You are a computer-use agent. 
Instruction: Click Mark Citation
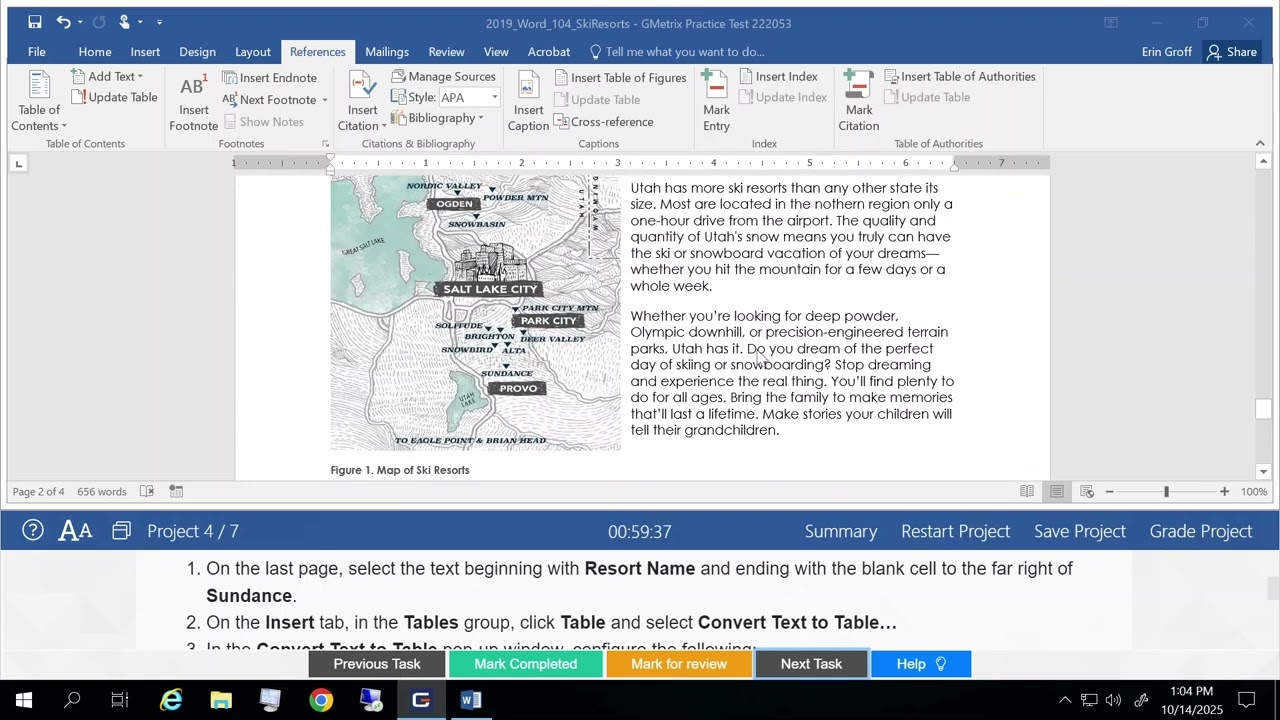858,101
